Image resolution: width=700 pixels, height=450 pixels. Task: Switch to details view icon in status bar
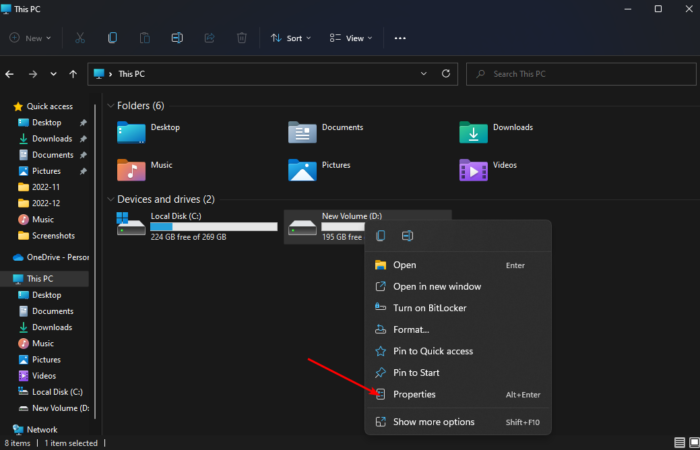point(679,442)
